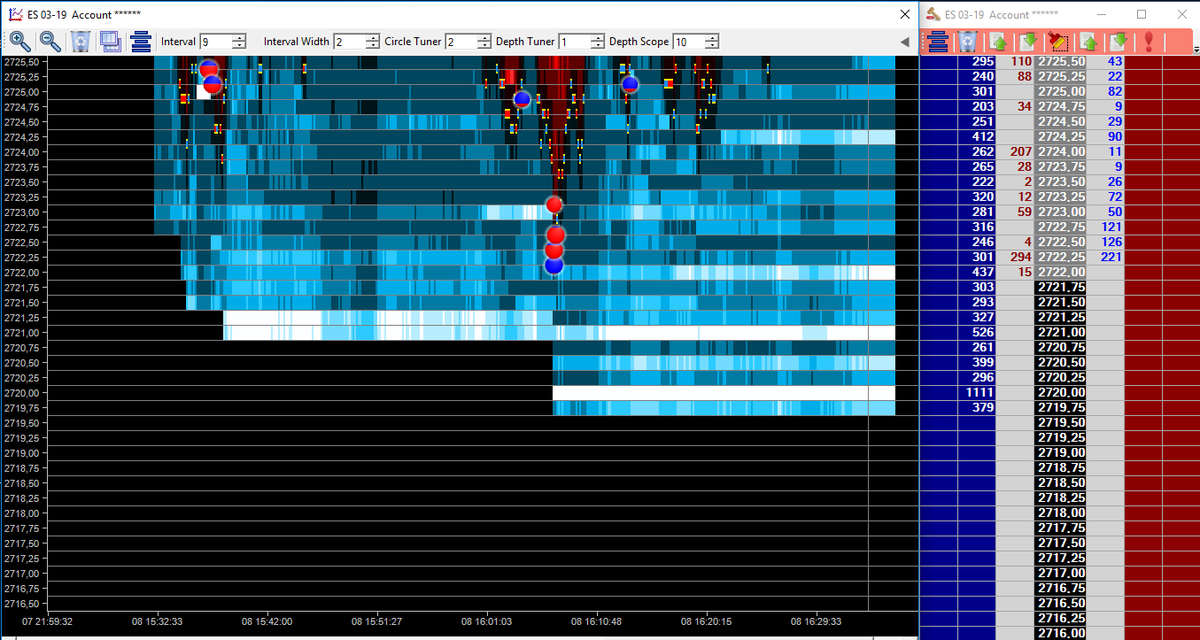The width and height of the screenshot is (1200, 640).
Task: Click DOM price cell 2724,00
Action: 1061,152
